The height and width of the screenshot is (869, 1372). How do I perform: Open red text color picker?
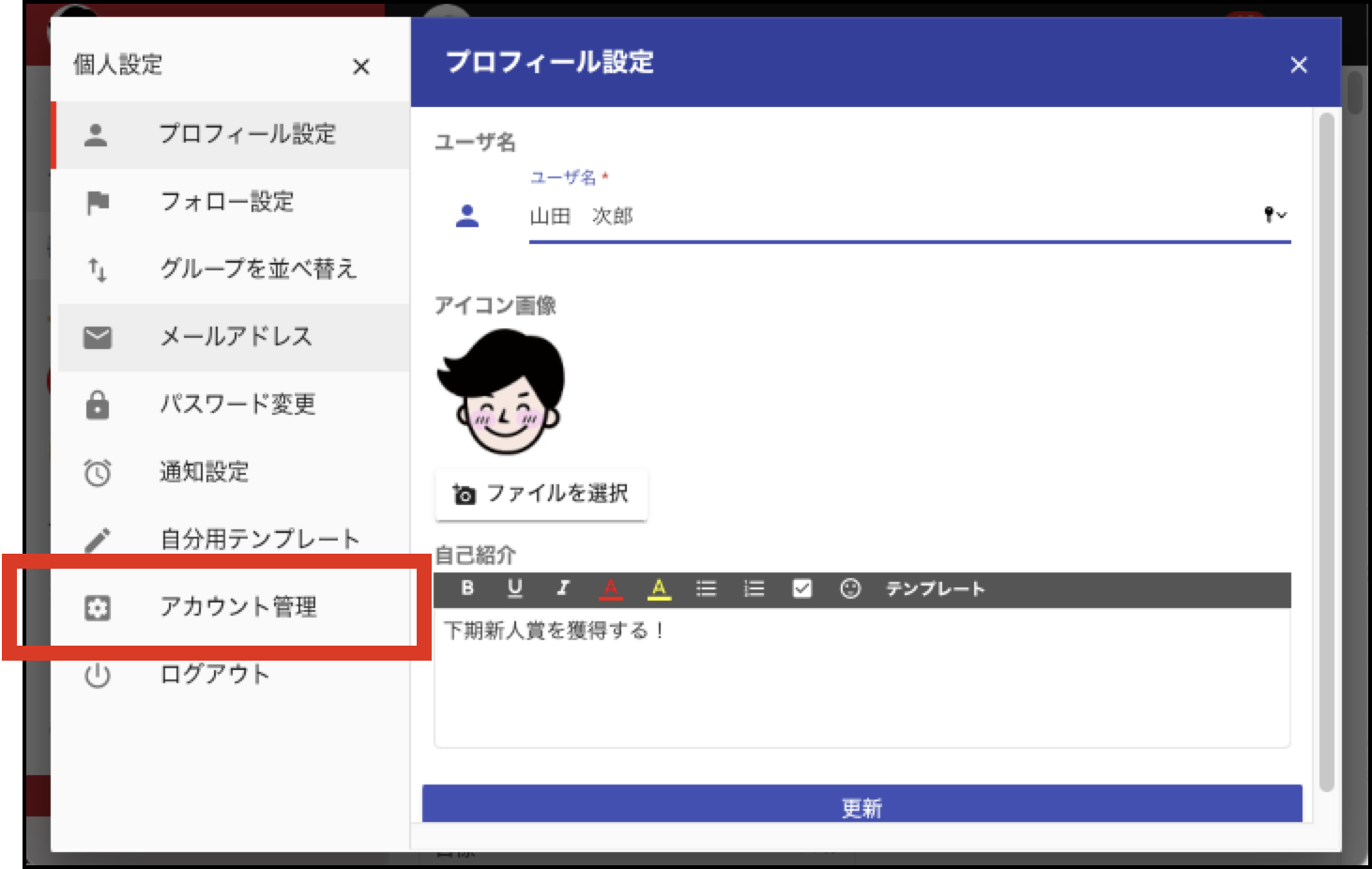[x=611, y=589]
